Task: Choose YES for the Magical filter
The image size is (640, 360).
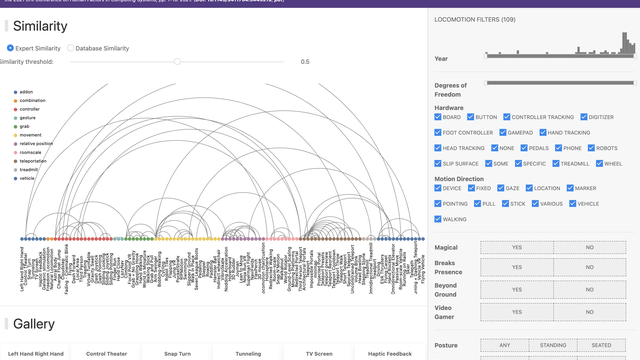Action: coord(517,247)
